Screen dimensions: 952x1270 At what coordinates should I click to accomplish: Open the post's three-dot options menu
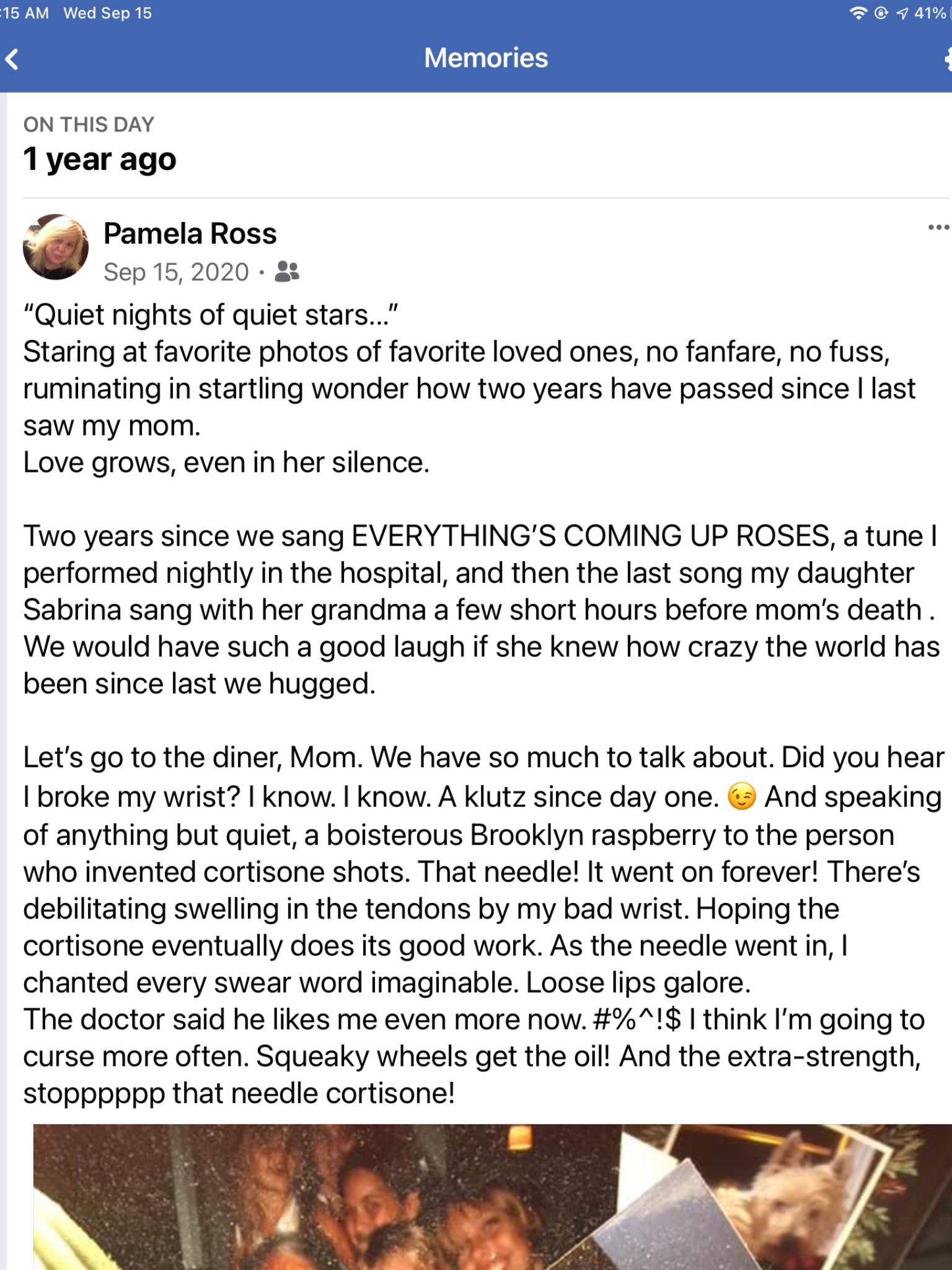tap(938, 228)
